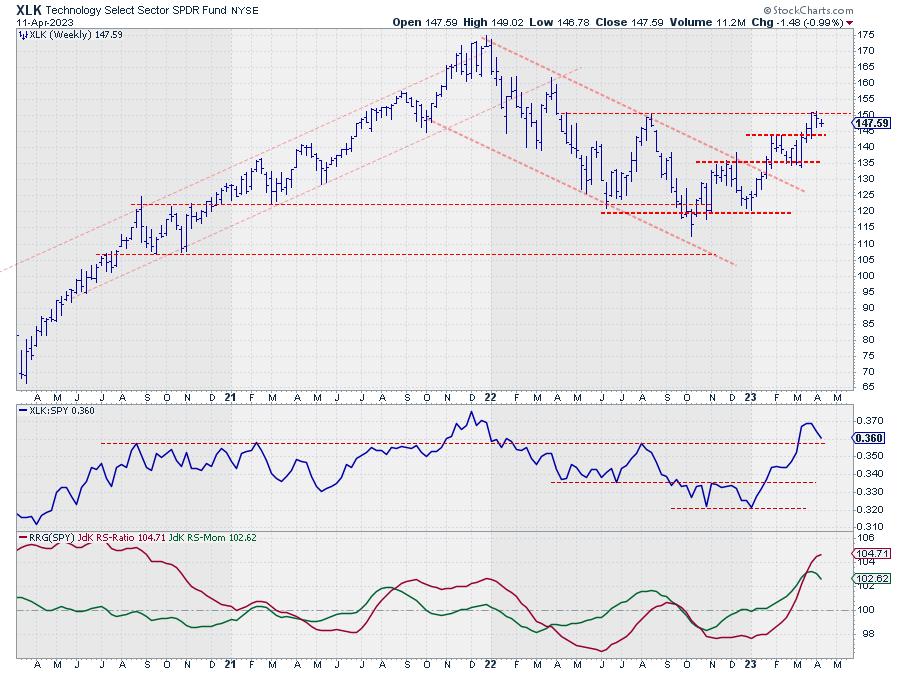
Task: Click the 22 year marker on price axis
Action: pyautogui.click(x=490, y=396)
